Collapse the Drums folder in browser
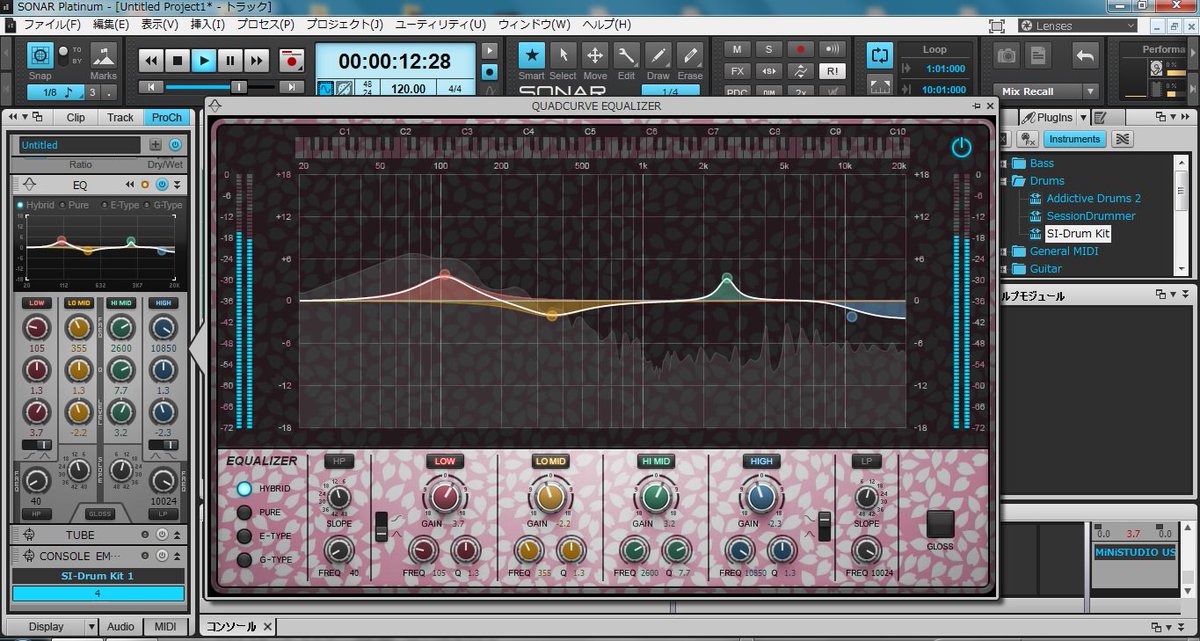The image size is (1200, 641). point(1005,181)
